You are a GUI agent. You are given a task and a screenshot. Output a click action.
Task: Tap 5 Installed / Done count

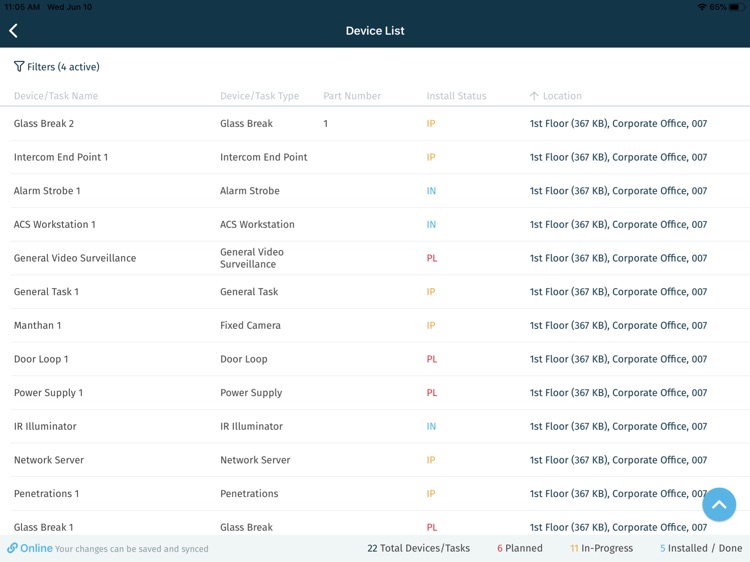coord(701,548)
